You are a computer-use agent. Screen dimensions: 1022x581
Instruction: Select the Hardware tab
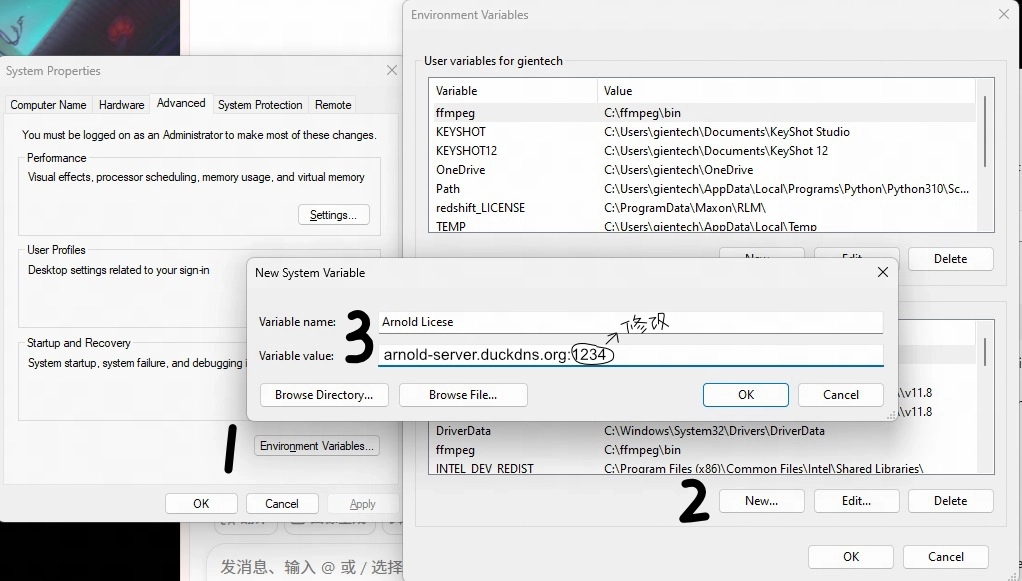pos(121,105)
